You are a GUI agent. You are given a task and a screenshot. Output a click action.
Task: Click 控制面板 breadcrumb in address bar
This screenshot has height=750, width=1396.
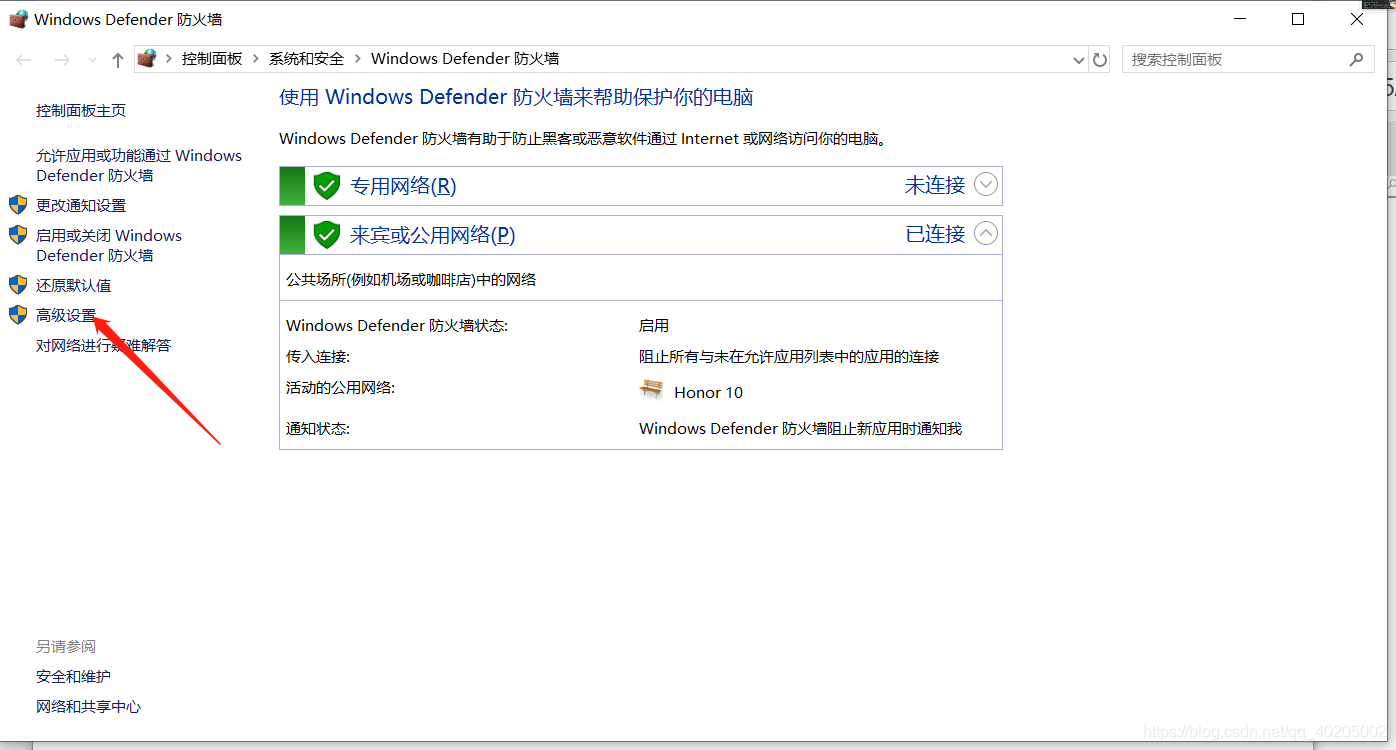pos(212,59)
